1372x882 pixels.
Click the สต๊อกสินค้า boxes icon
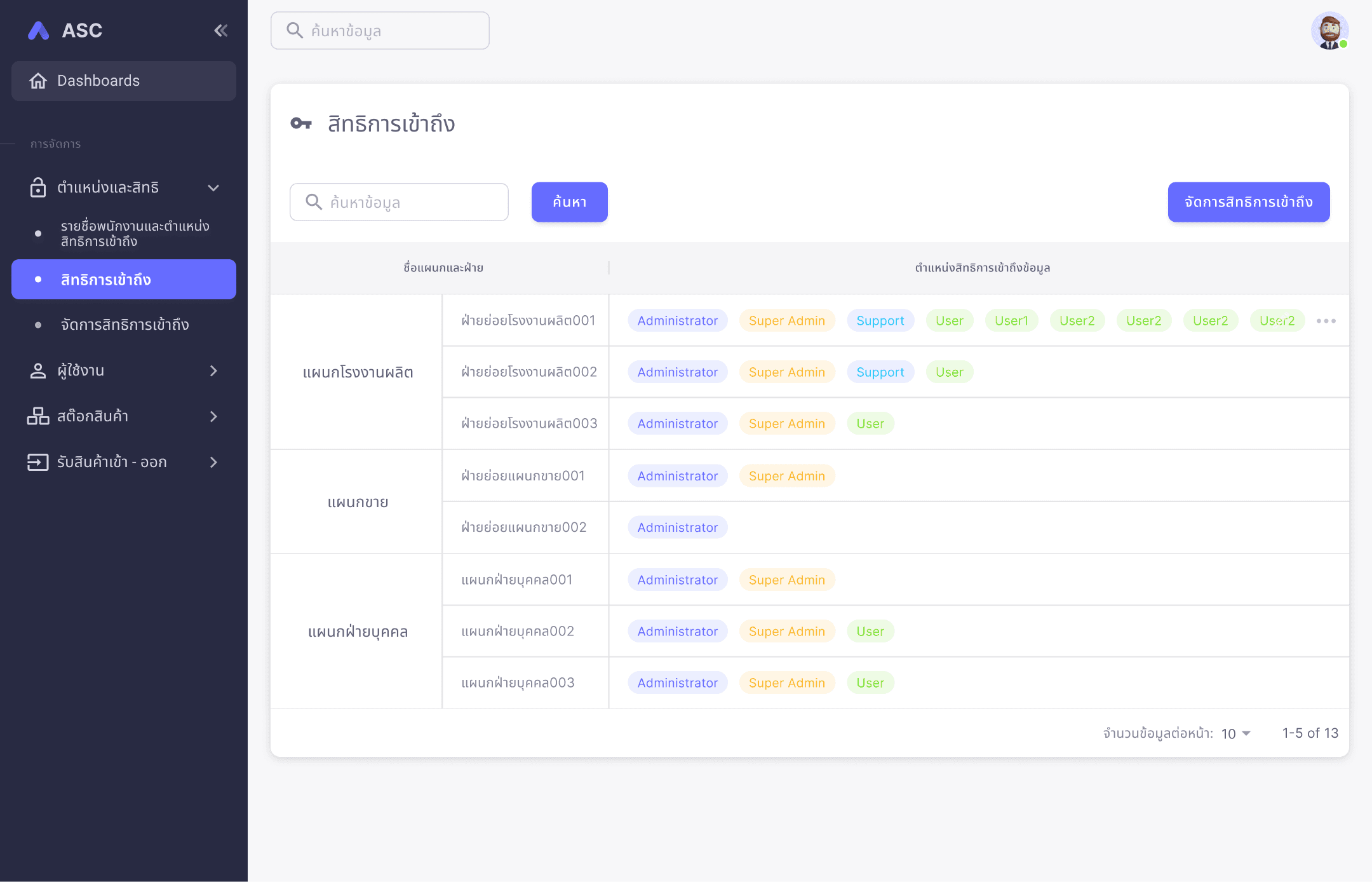(x=38, y=416)
